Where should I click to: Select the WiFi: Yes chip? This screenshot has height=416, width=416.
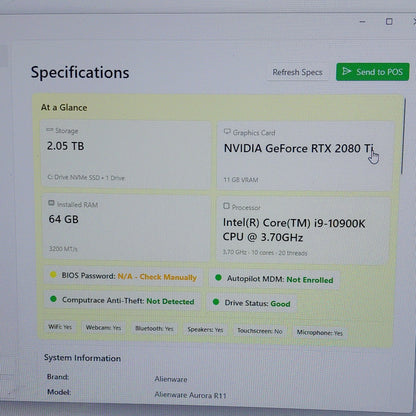(x=60, y=327)
